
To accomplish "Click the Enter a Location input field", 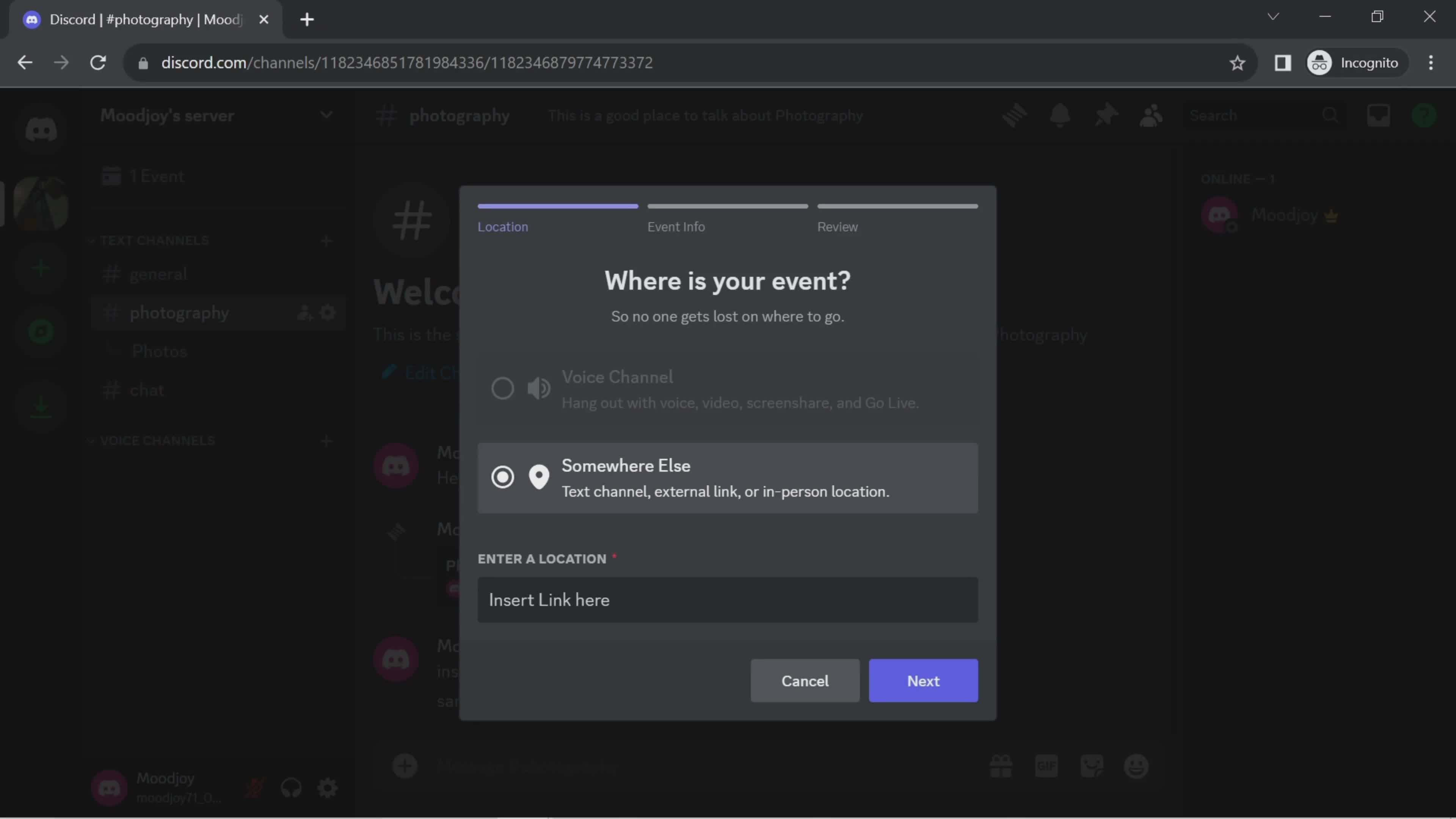I will (x=728, y=600).
